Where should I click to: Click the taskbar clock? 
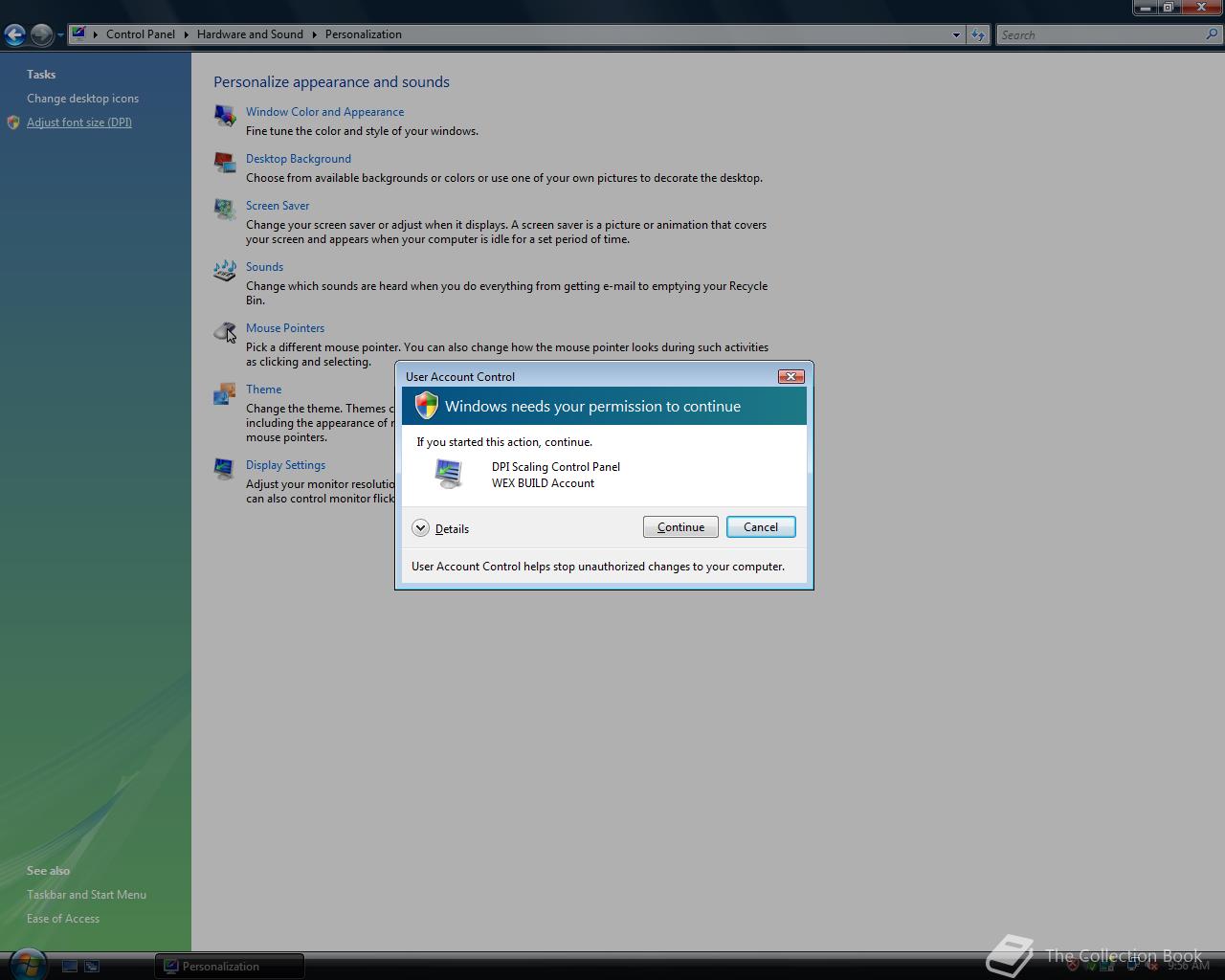tap(1189, 966)
